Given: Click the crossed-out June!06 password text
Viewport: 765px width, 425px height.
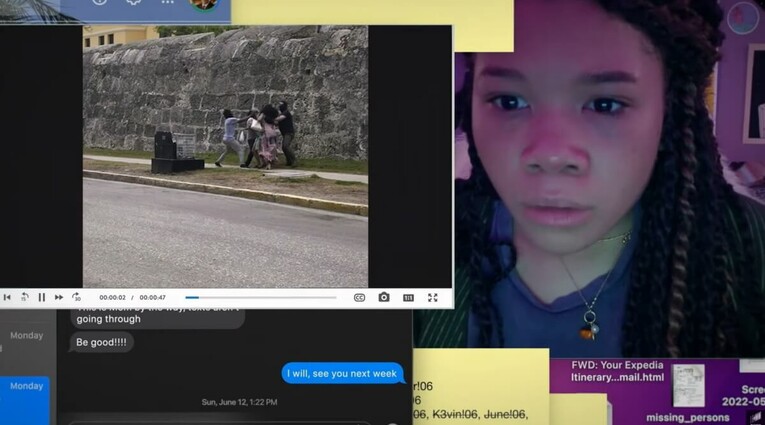Looking at the screenshot, I should coord(505,415).
